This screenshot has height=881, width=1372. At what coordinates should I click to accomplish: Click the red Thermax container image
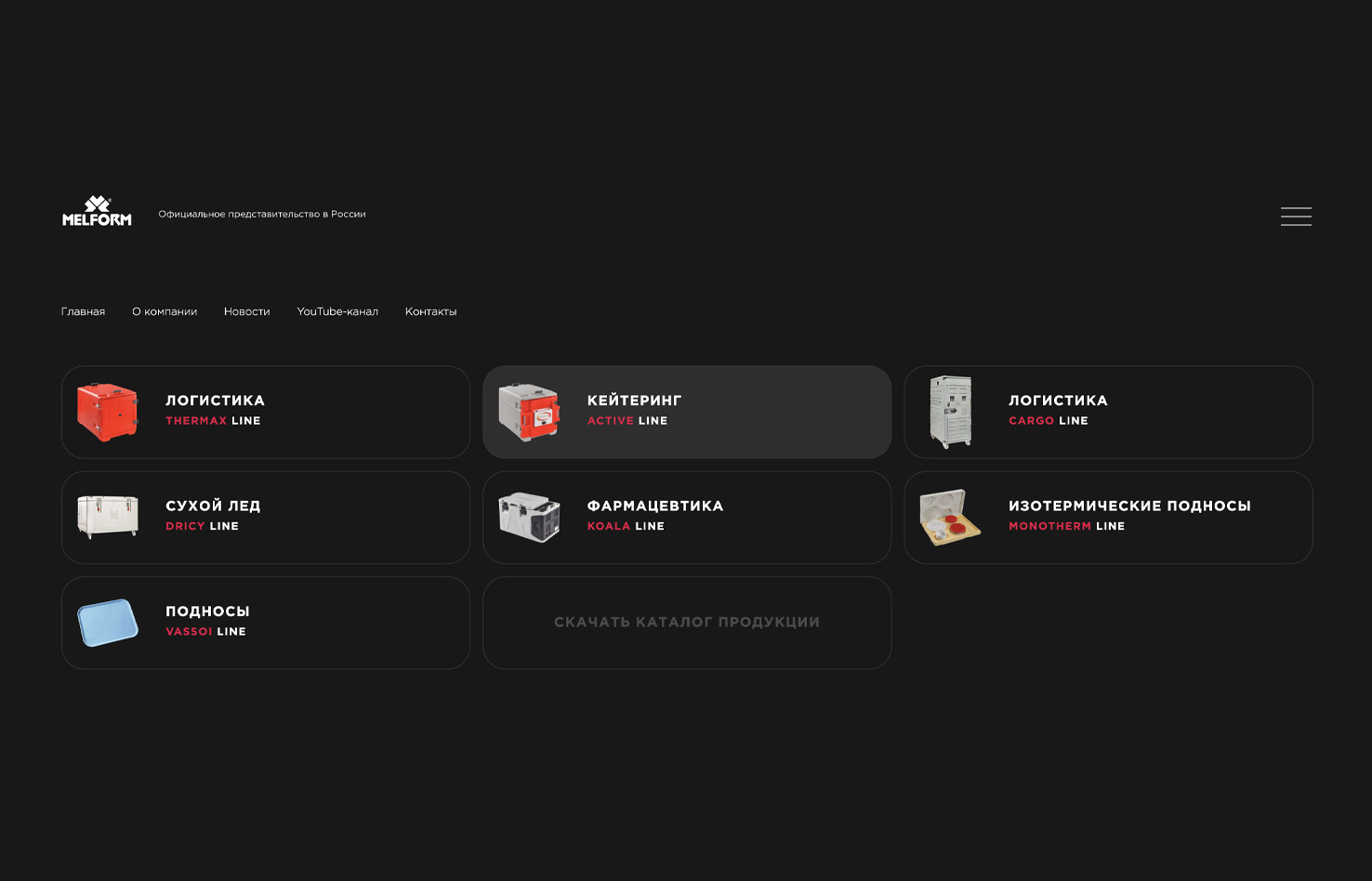(x=108, y=412)
